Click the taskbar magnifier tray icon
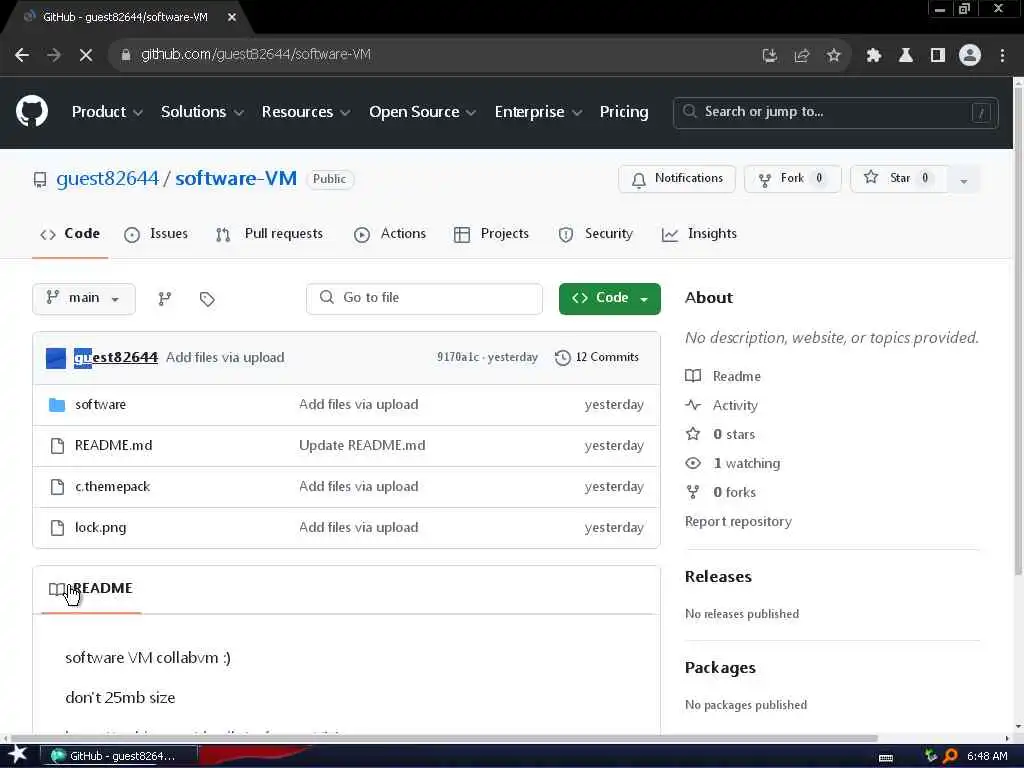 coord(950,756)
